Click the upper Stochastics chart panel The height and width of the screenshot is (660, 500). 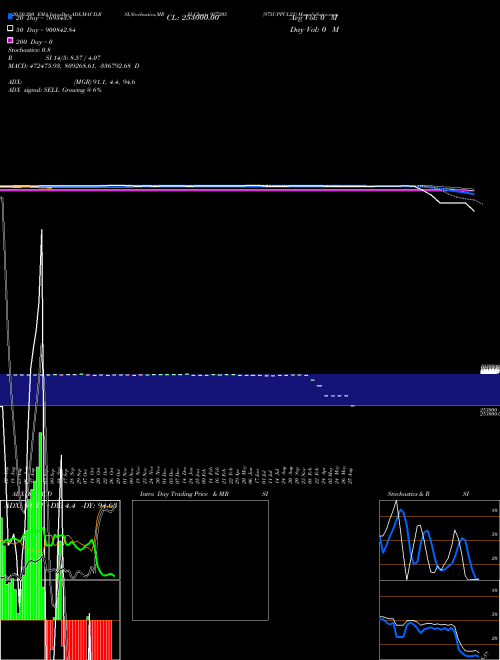439,540
